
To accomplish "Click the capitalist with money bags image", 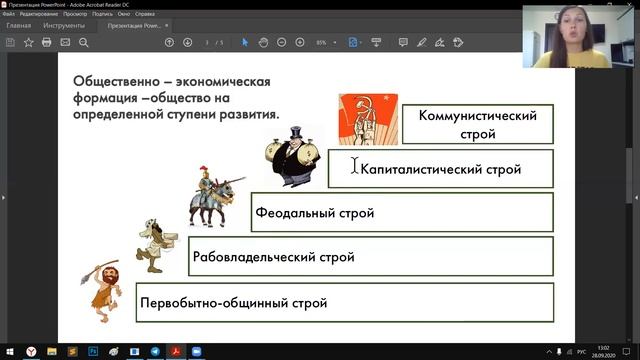I will tap(292, 157).
